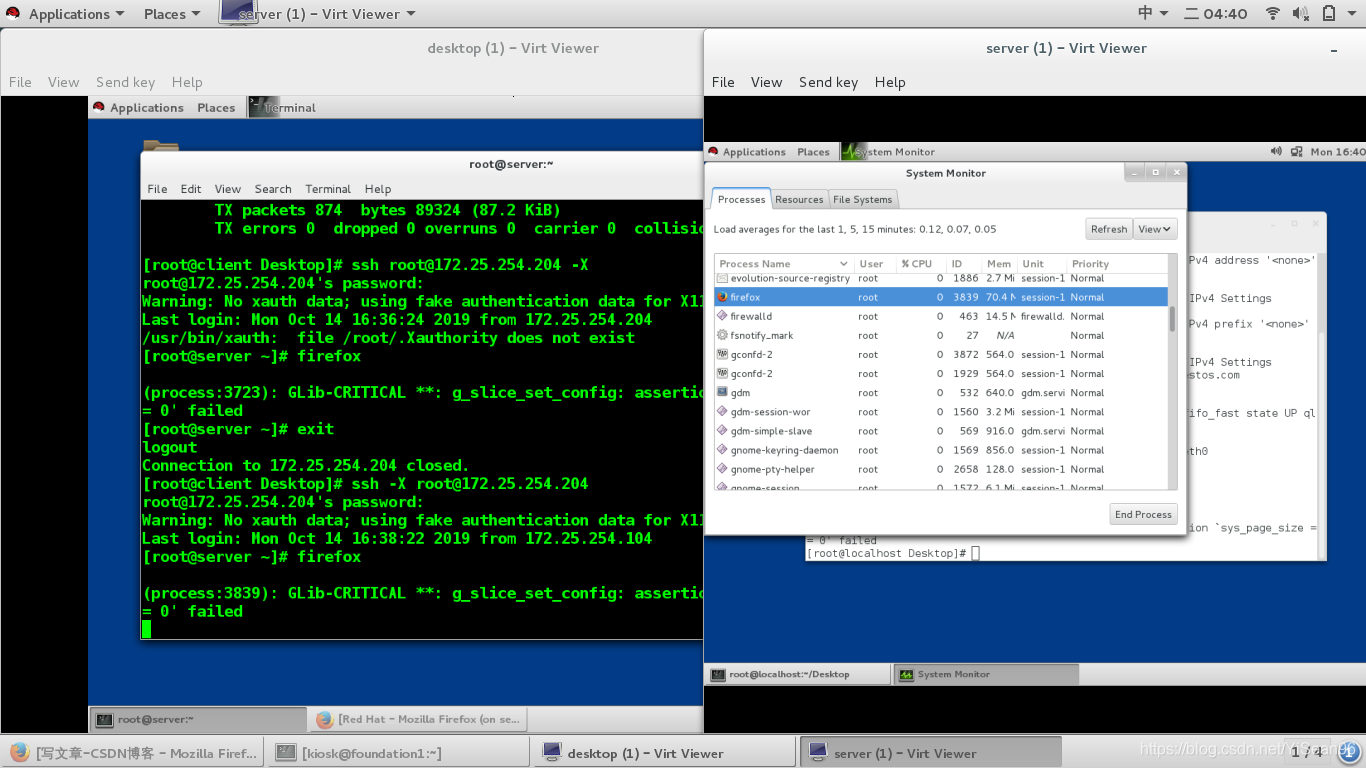Screen dimensions: 1366x768
Task: Open the host Places menu
Action: 171,14
